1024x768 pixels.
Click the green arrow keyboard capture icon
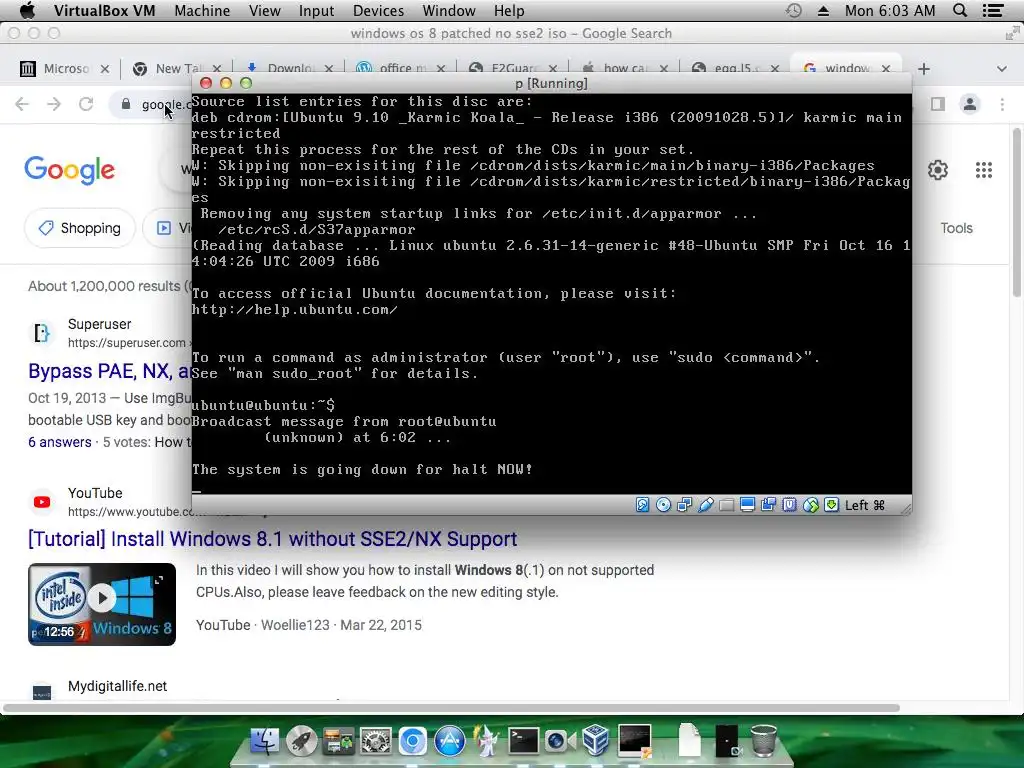[x=831, y=505]
